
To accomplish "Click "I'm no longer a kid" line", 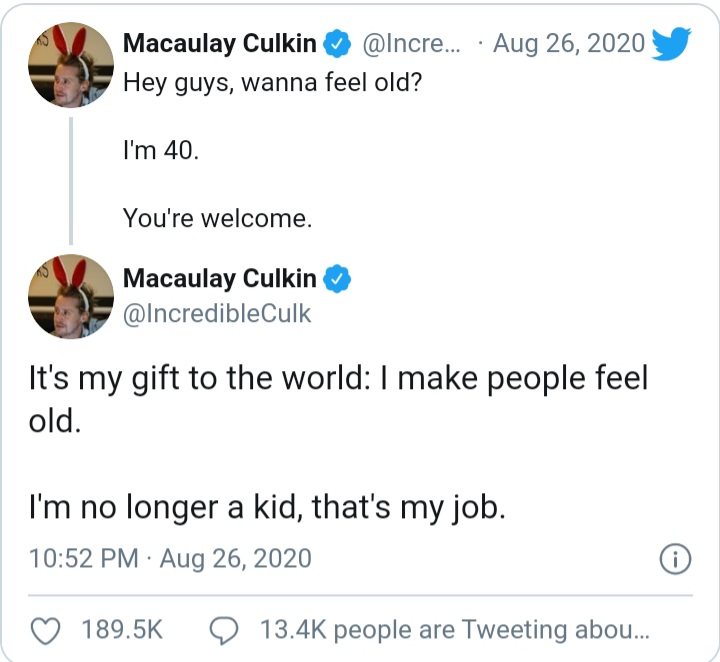I will coord(267,508).
